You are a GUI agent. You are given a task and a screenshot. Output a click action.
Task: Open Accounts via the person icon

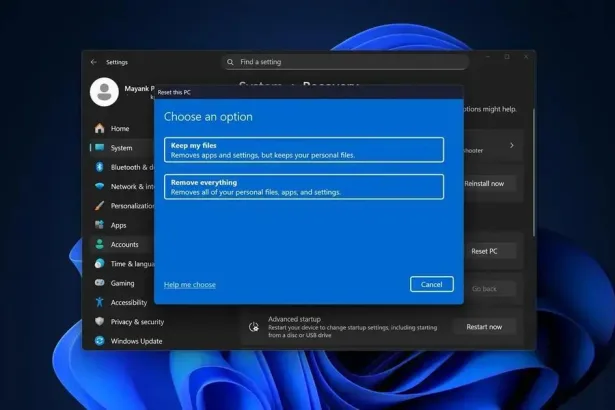pos(99,244)
